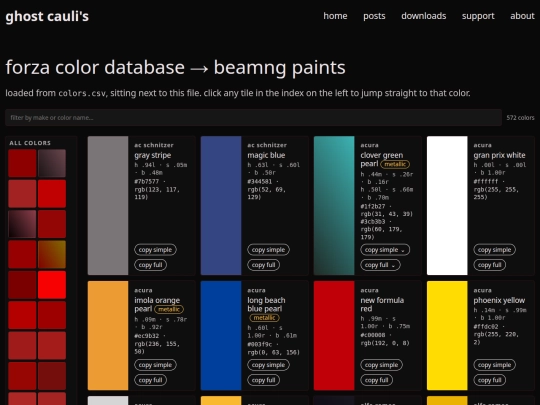540x405 pixels.
Task: Select the brightest pure red index tile
Action: pos(52,285)
